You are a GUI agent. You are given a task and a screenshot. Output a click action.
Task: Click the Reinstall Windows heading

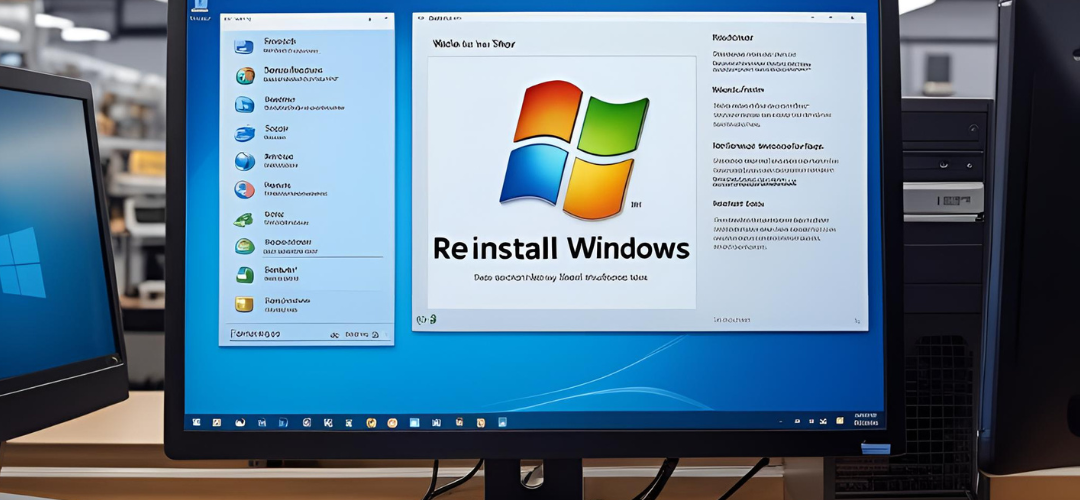coord(561,248)
